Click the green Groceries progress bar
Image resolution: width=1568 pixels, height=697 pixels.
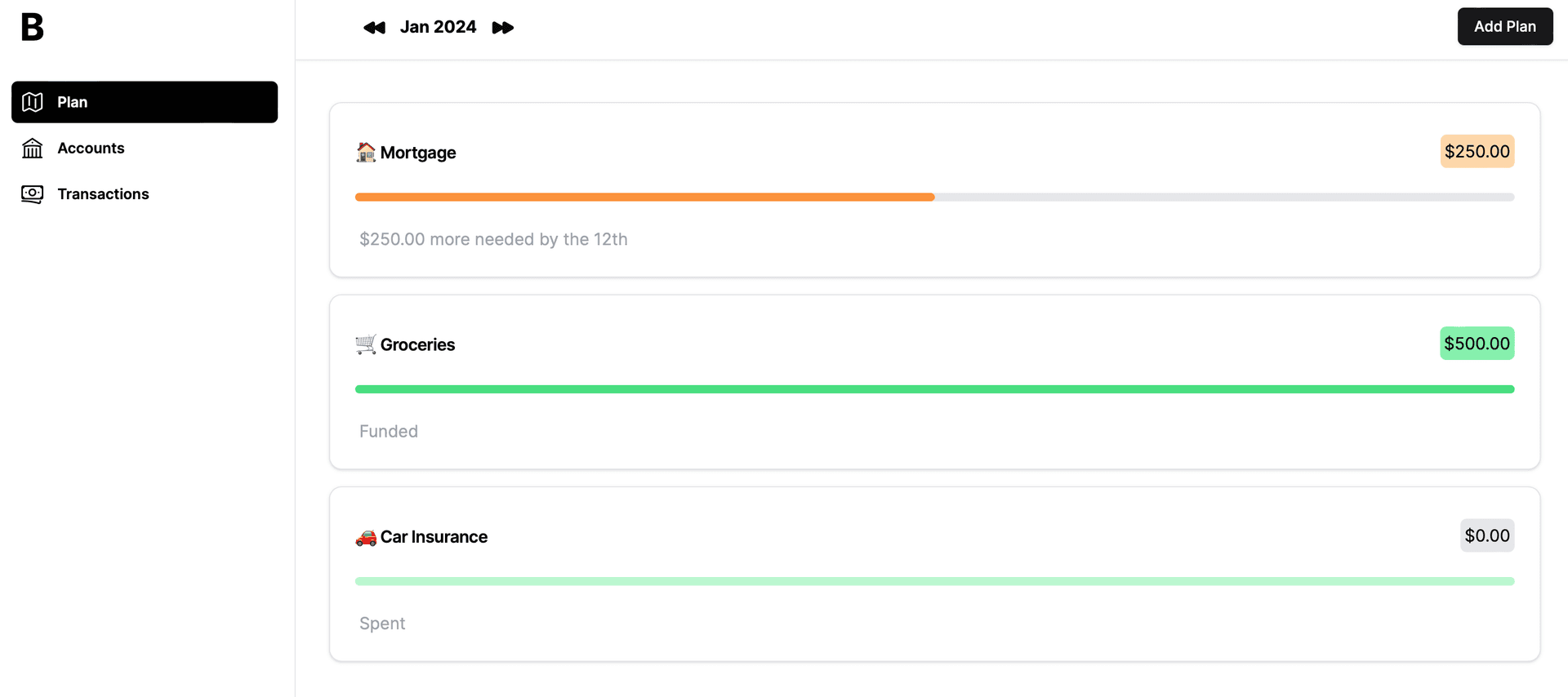[x=935, y=389]
